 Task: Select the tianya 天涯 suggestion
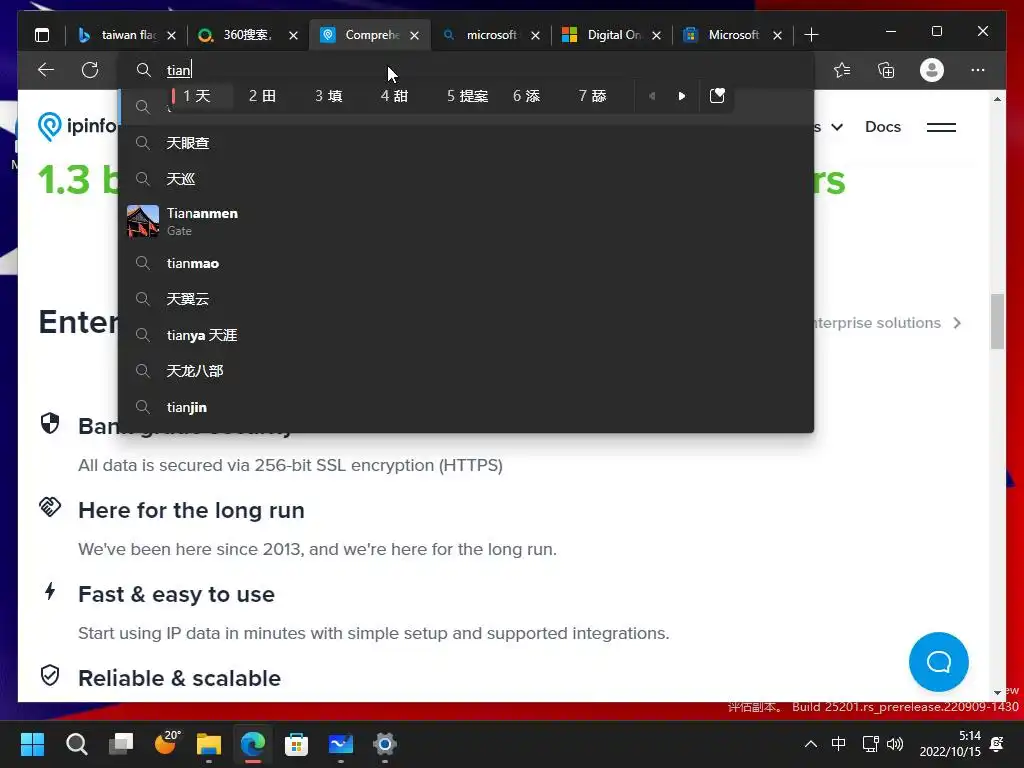[x=466, y=335]
